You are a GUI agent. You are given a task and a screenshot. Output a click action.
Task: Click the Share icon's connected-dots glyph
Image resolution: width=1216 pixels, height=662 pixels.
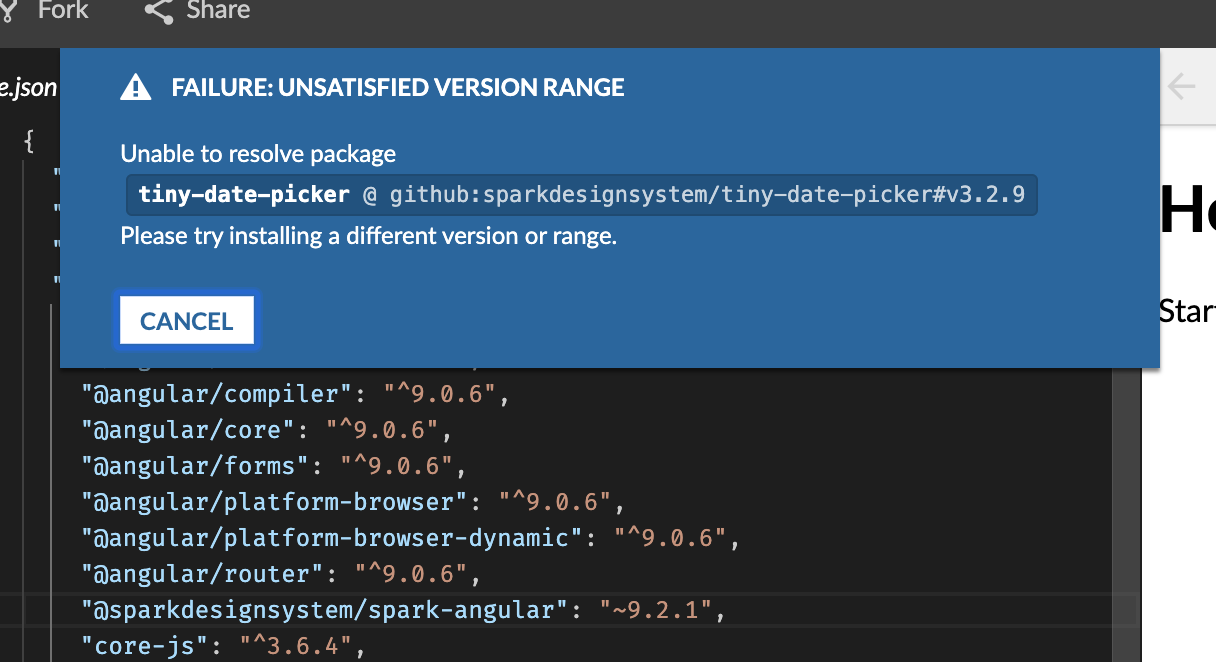[x=158, y=11]
